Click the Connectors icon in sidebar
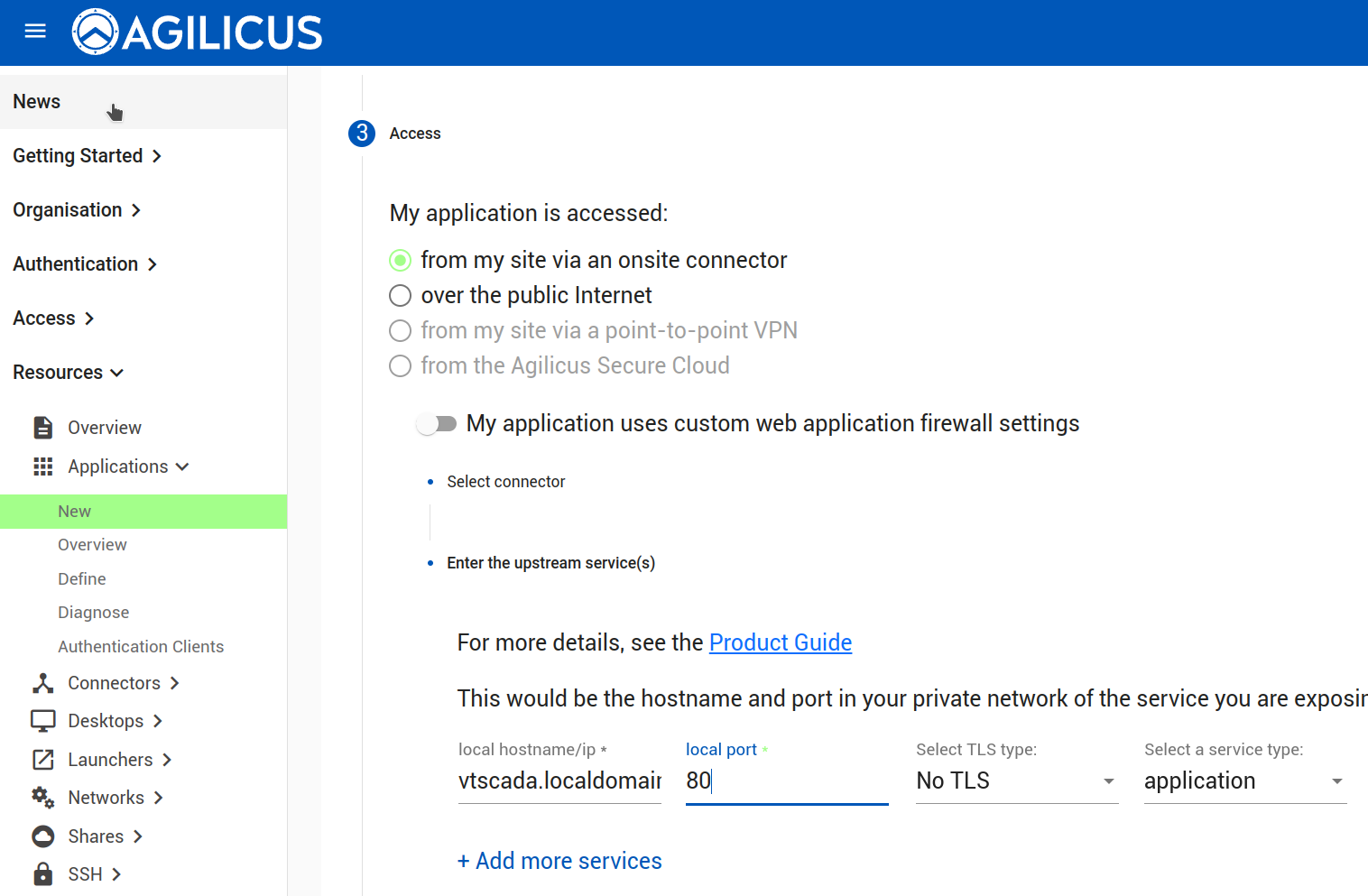 coord(43,683)
